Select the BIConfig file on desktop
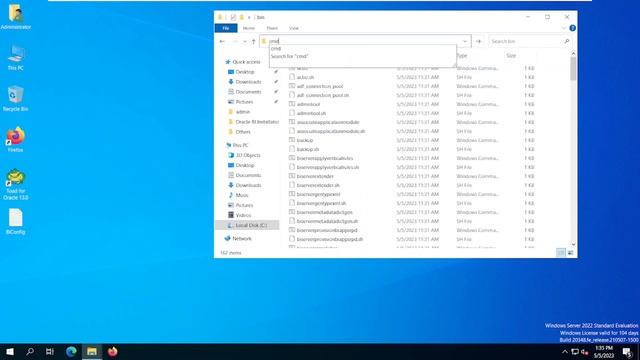 pyautogui.click(x=16, y=221)
